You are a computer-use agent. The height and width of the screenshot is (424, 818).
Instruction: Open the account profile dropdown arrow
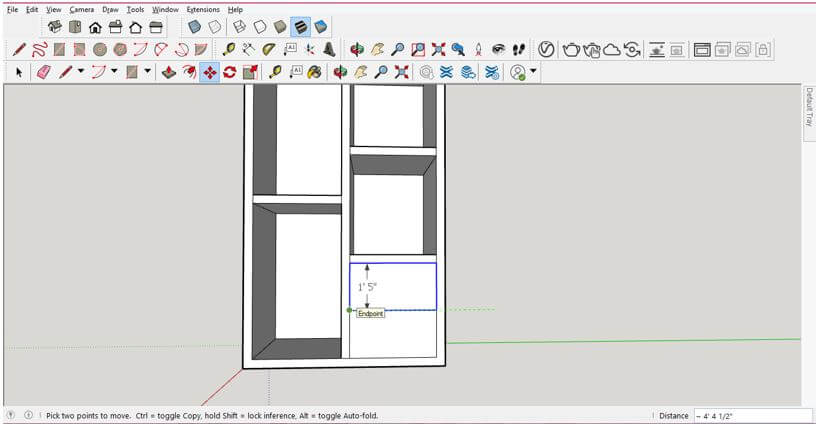(533, 71)
